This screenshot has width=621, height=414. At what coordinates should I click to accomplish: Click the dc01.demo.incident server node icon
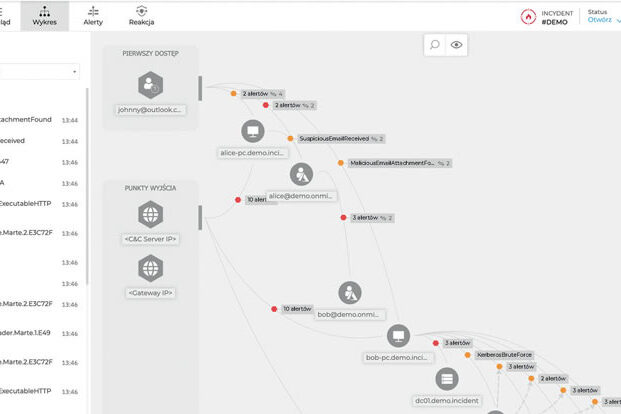tap(446, 379)
